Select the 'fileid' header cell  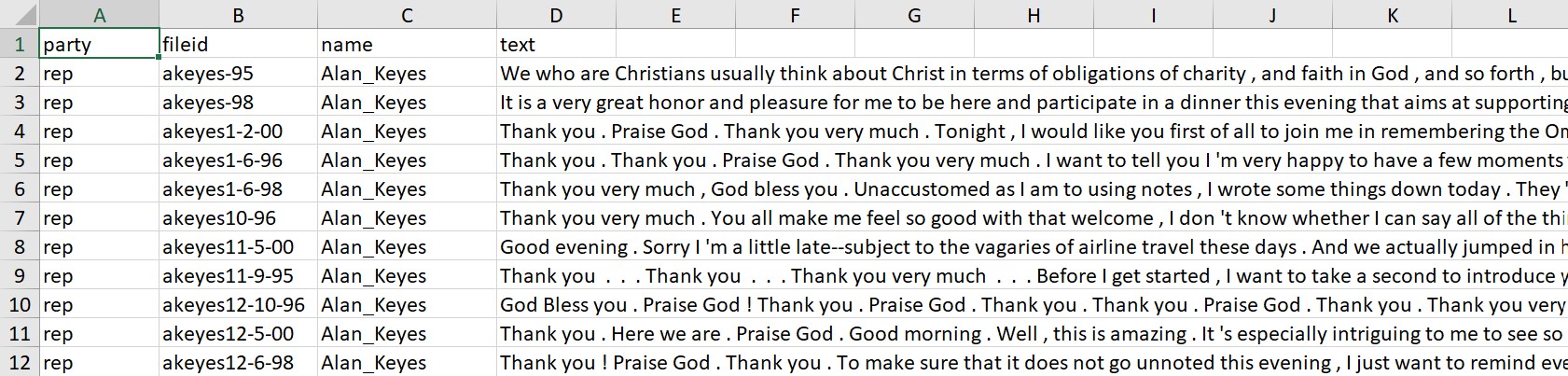tap(239, 44)
